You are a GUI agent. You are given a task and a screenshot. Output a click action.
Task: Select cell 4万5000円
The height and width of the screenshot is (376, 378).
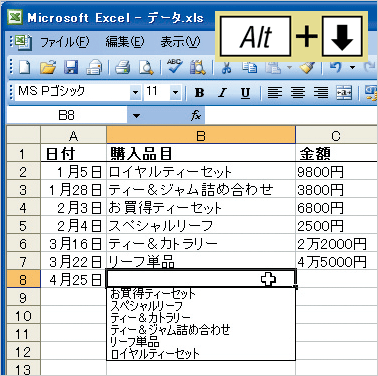[337, 262]
